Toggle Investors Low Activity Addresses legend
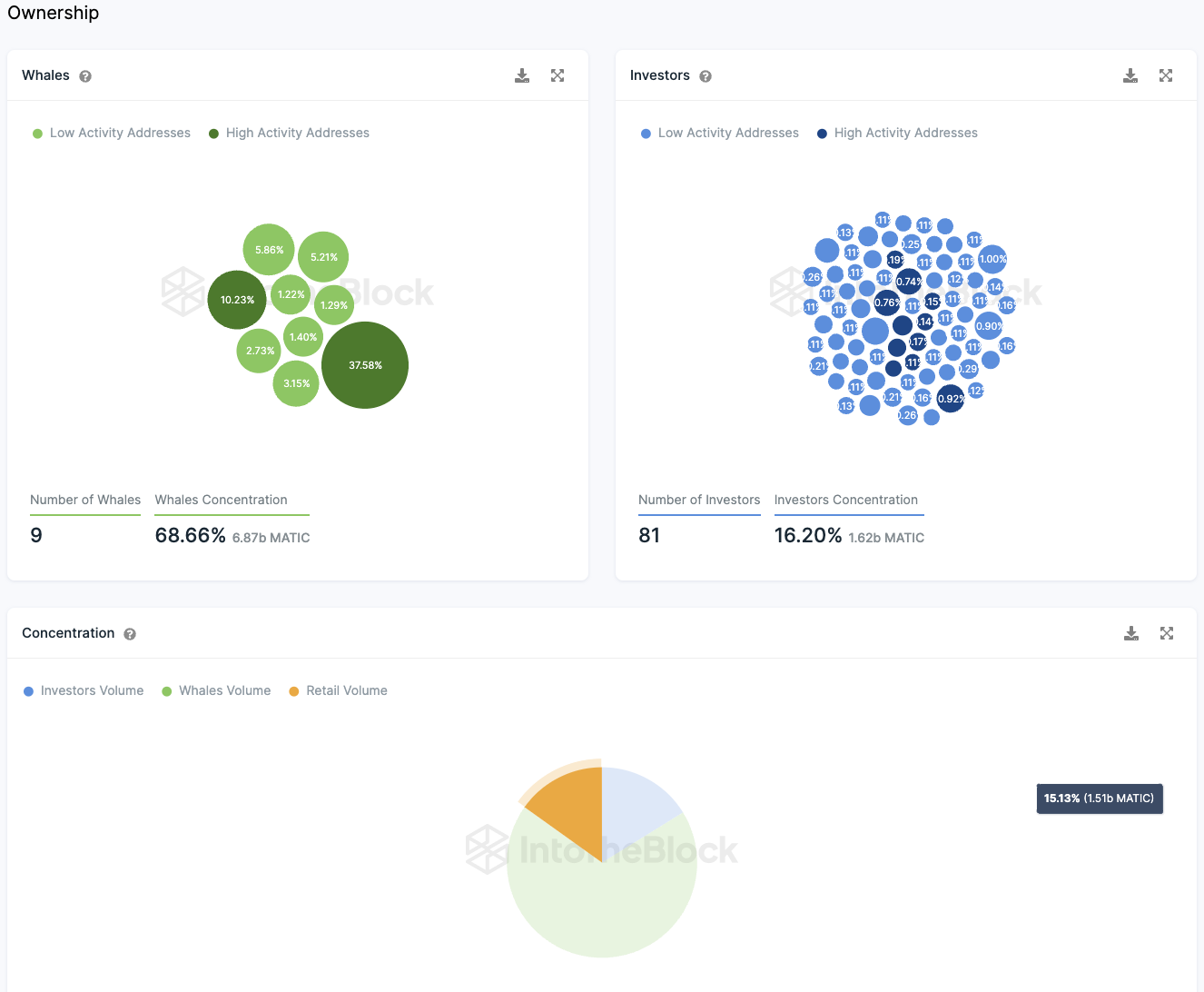The width and height of the screenshot is (1204, 992). click(x=720, y=133)
